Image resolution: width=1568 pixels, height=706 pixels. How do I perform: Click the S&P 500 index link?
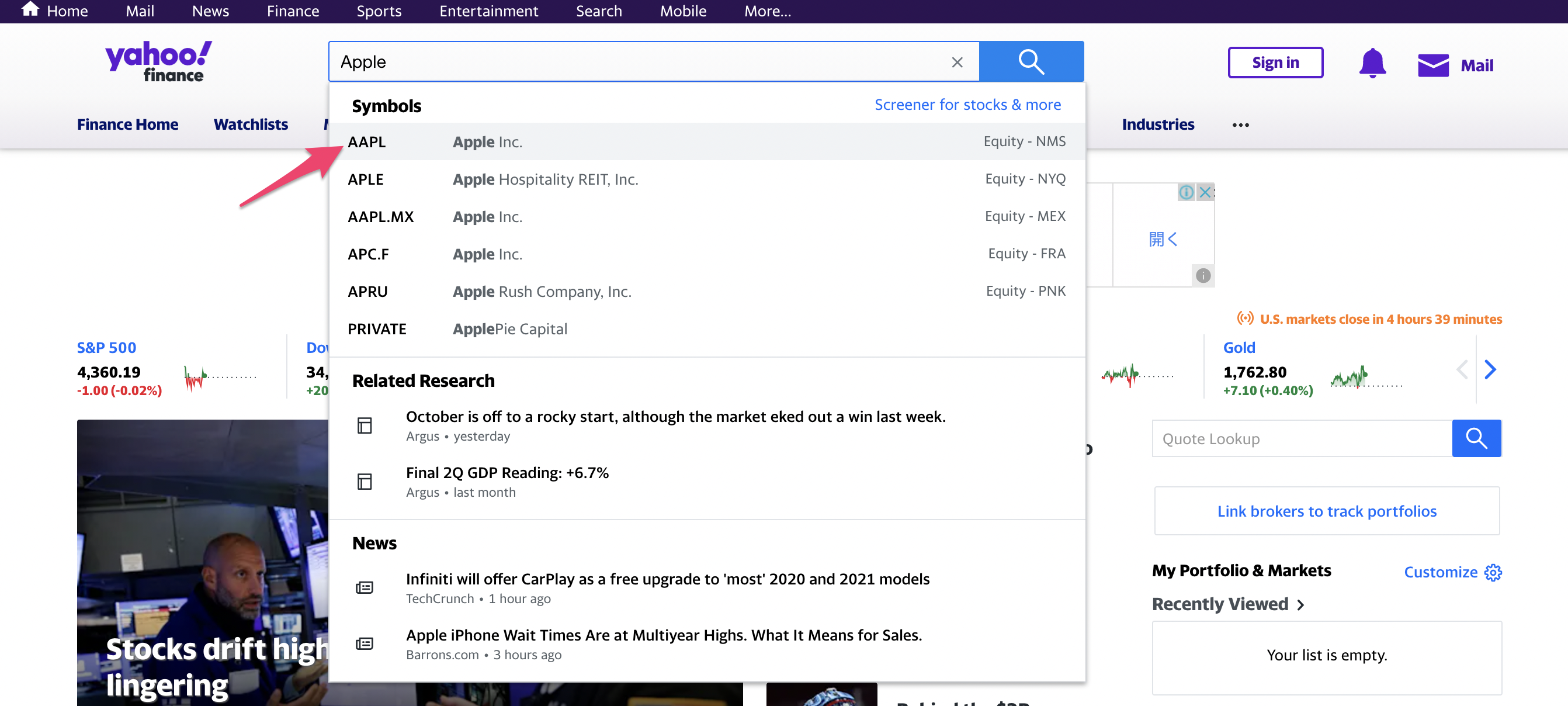[x=106, y=347]
